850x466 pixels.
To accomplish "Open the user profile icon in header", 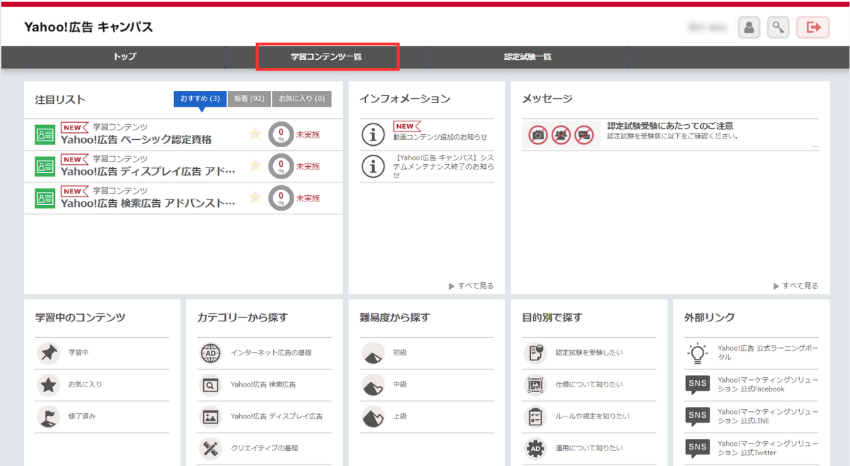I will pos(749,27).
